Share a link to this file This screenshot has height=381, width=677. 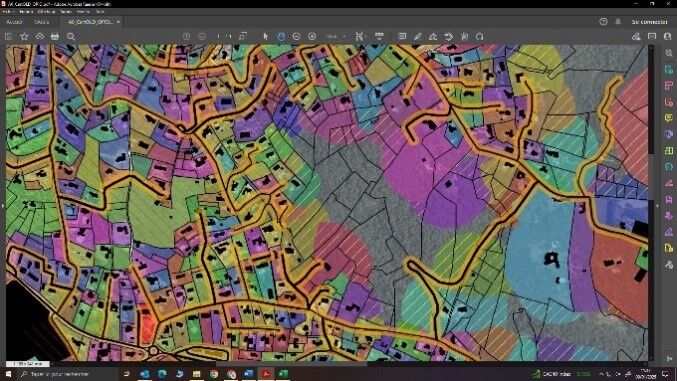point(636,37)
